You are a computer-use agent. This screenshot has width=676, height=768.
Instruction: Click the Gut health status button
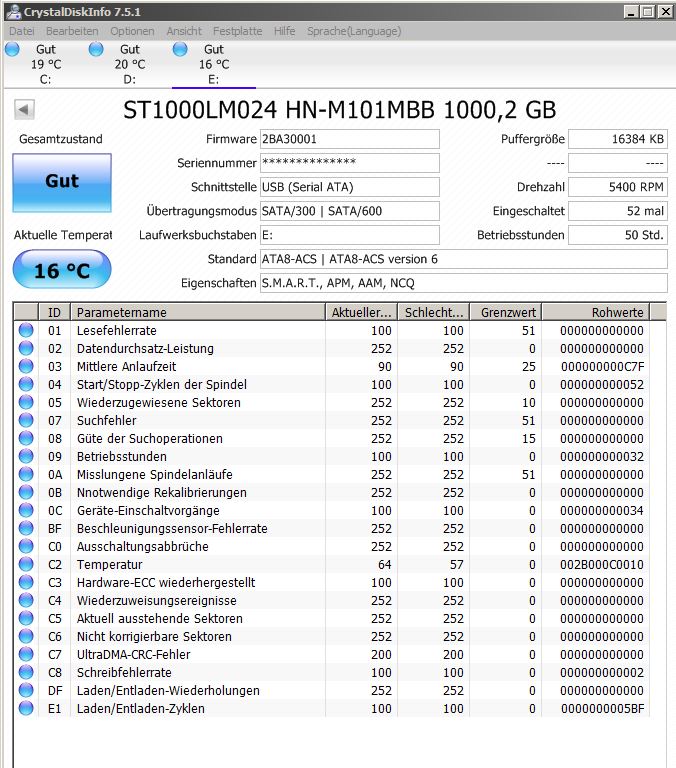[62, 183]
